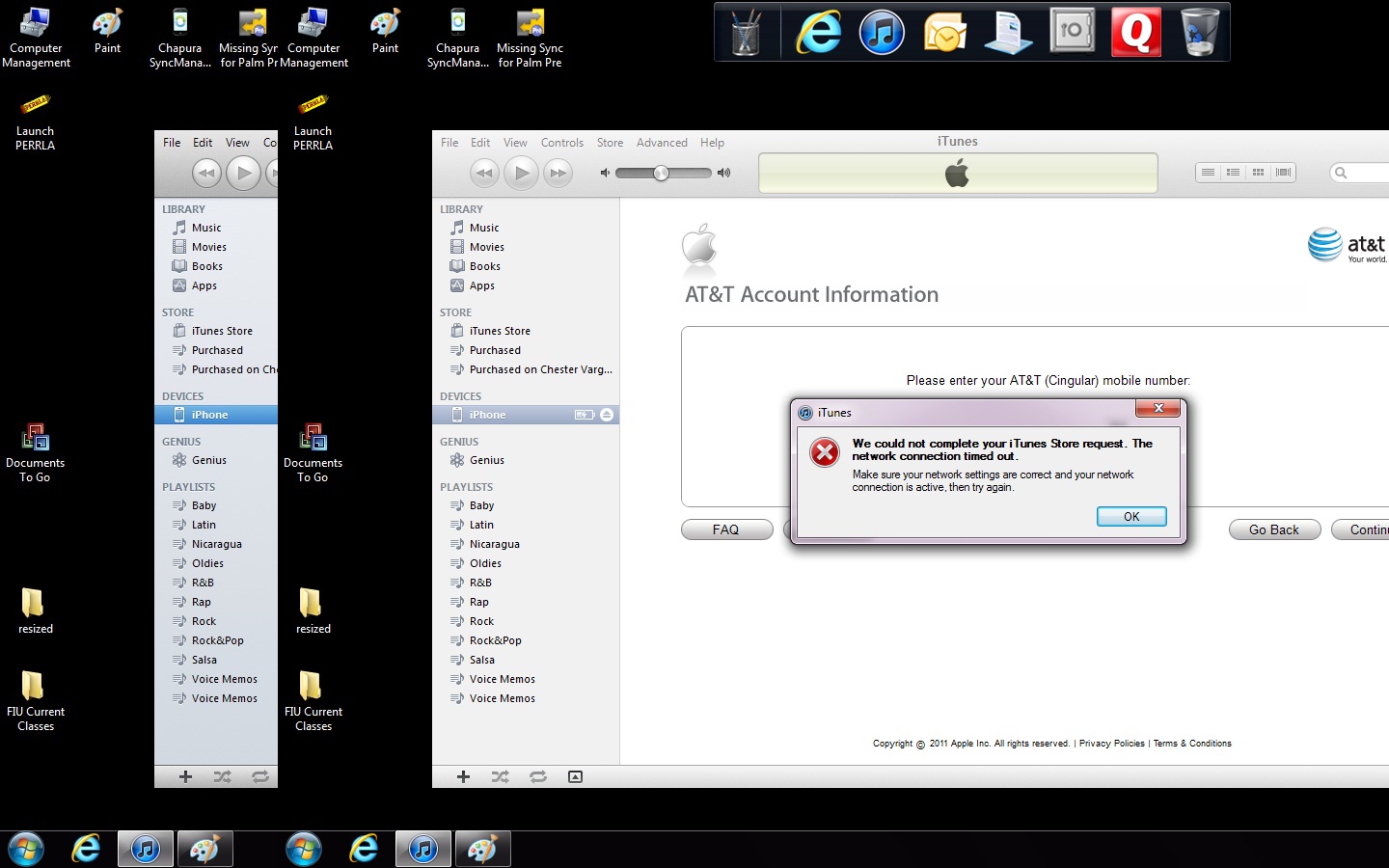Toggle shuffle in main iTunes window
Image resolution: width=1389 pixels, height=868 pixels.
tap(500, 776)
